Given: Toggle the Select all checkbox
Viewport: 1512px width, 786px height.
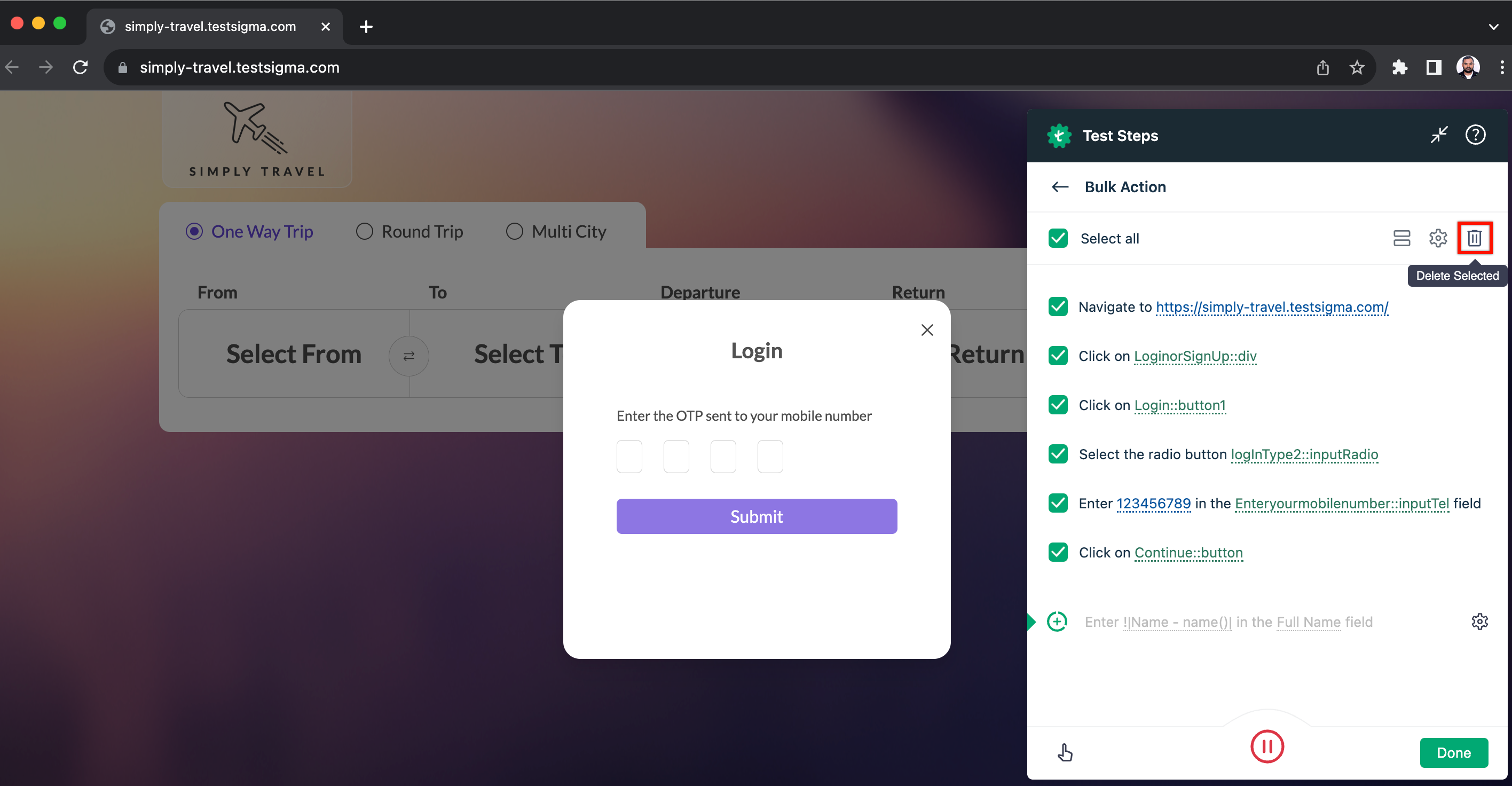Looking at the screenshot, I should [1058, 238].
